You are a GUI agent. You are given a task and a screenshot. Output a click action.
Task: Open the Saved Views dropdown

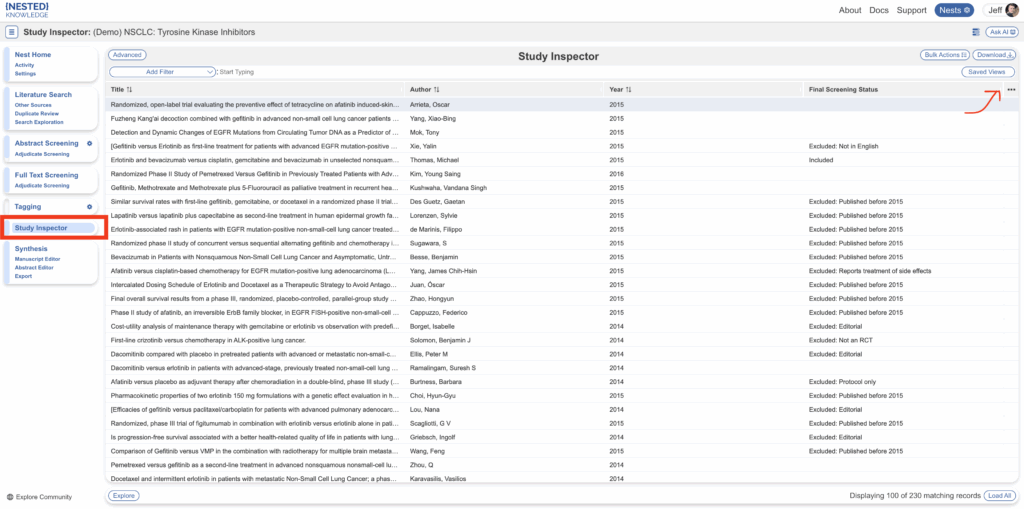pos(987,72)
